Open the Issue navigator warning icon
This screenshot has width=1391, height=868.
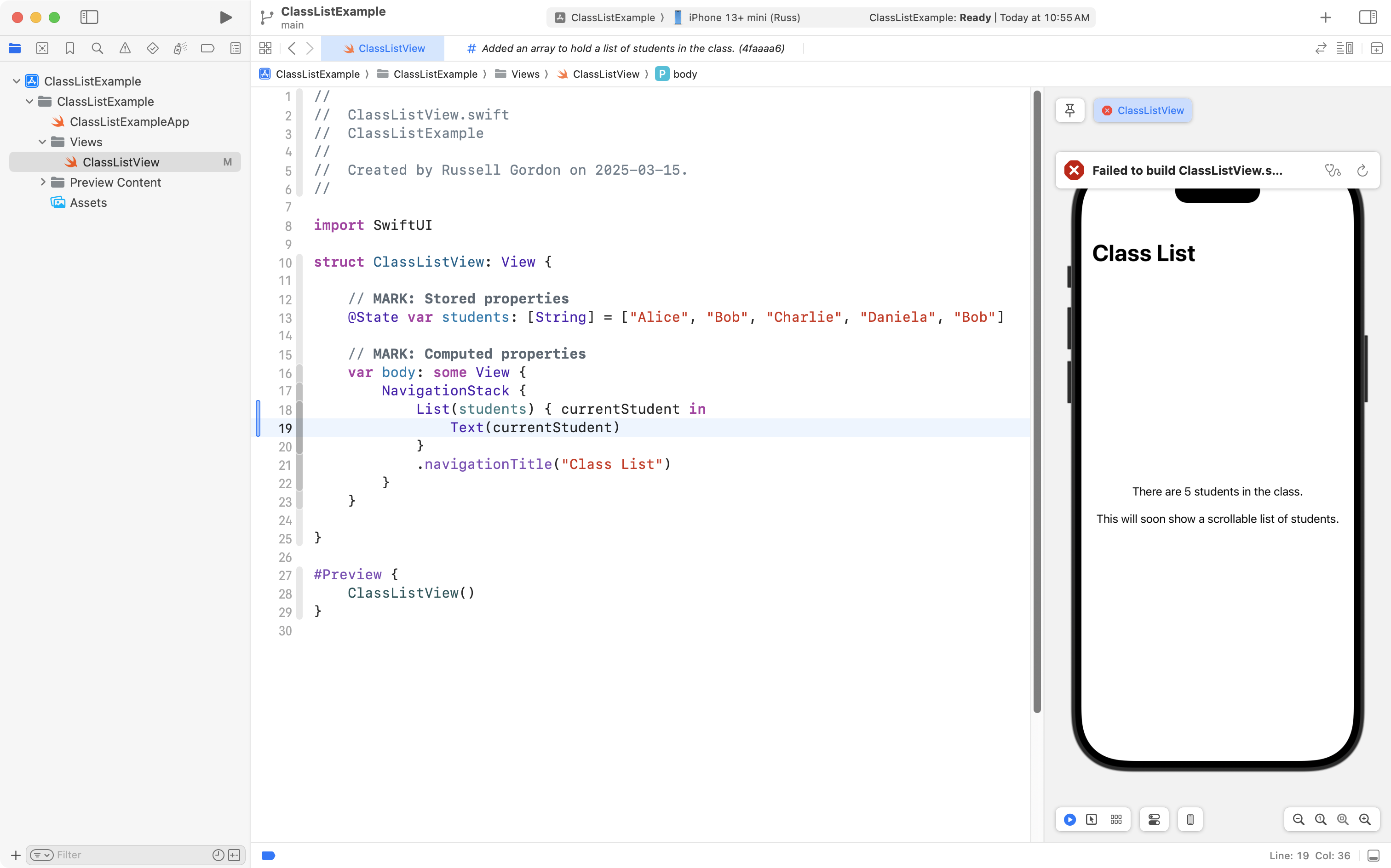(125, 49)
